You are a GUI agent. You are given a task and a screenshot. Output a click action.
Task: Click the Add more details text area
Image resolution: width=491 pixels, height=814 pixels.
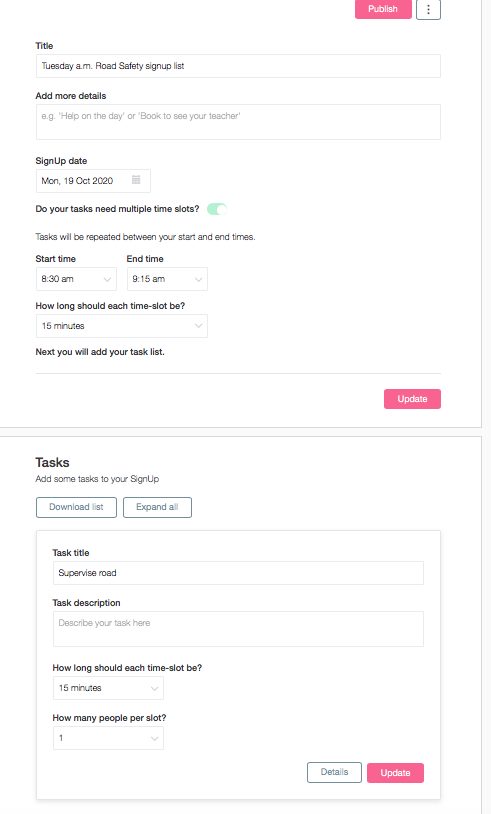[x=238, y=122]
